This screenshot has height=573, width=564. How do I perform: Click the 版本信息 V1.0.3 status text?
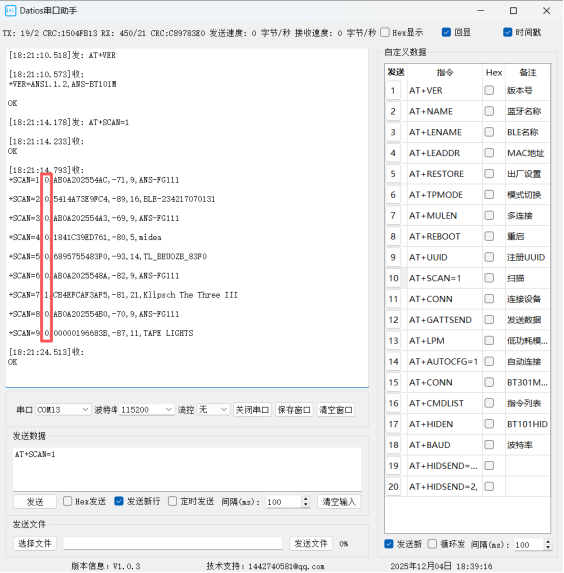pyautogui.click(x=106, y=566)
